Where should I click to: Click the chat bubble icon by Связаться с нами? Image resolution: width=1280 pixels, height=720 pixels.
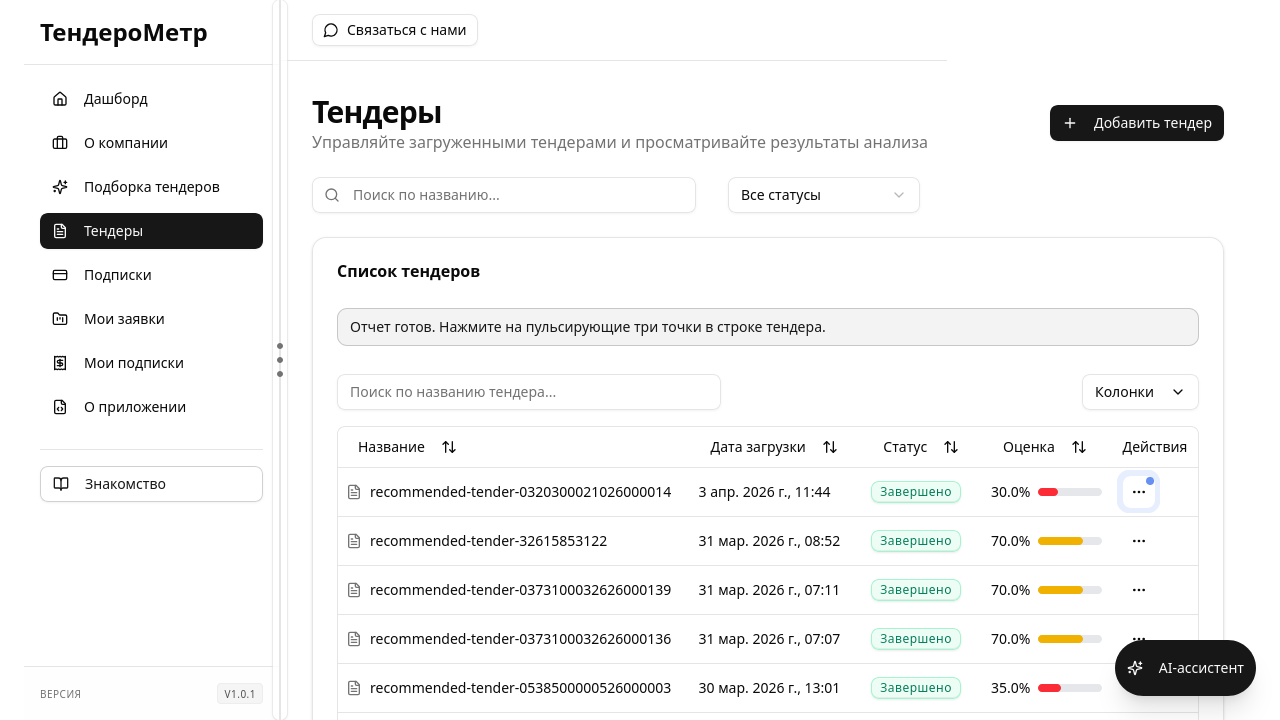pos(331,30)
